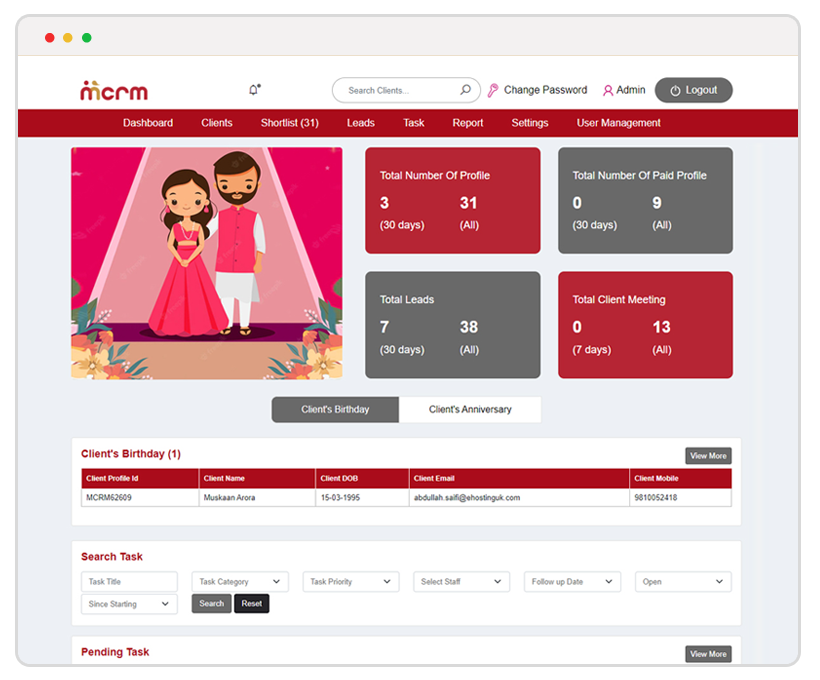This screenshot has height=680, width=820.
Task: Open the Shortlist (31) menu
Action: click(289, 123)
